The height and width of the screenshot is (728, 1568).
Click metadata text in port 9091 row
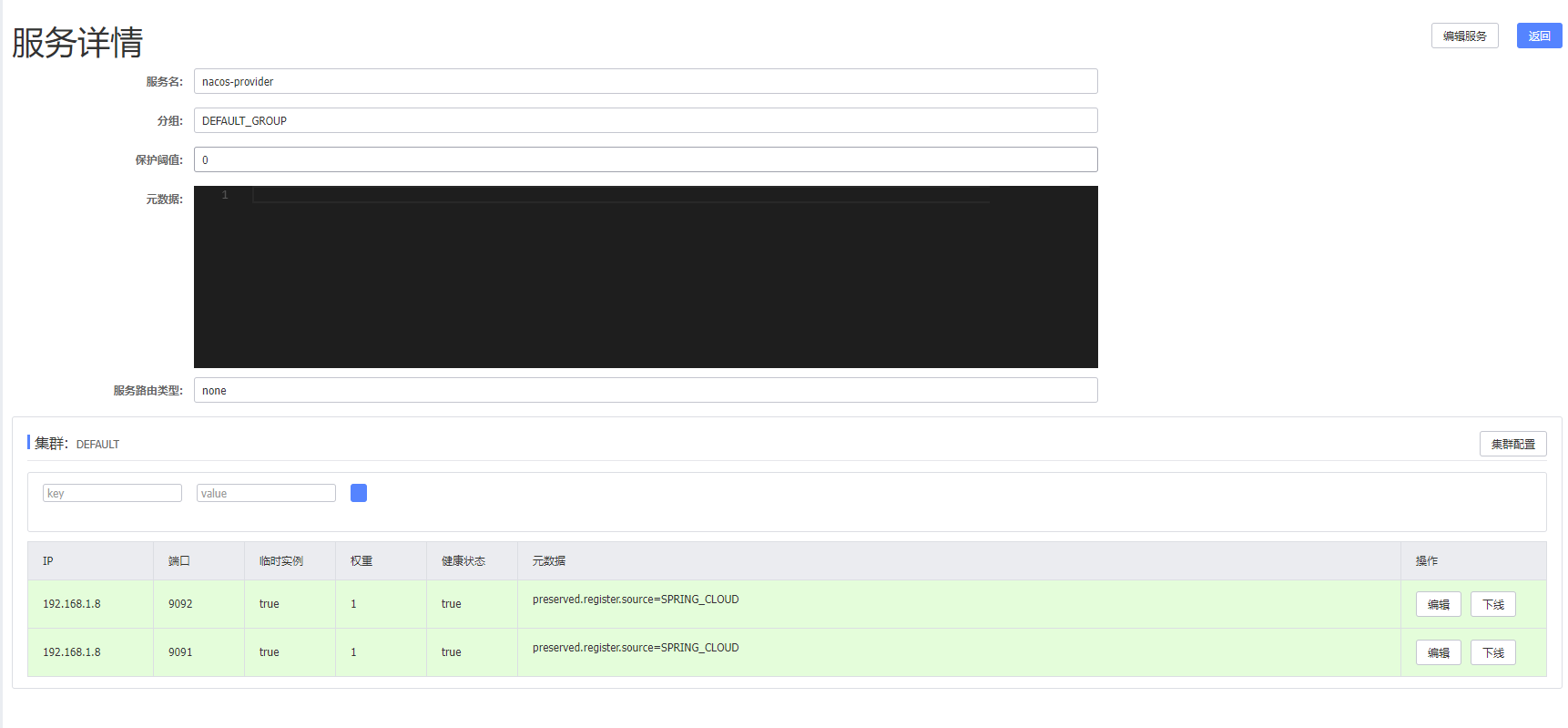pos(636,648)
